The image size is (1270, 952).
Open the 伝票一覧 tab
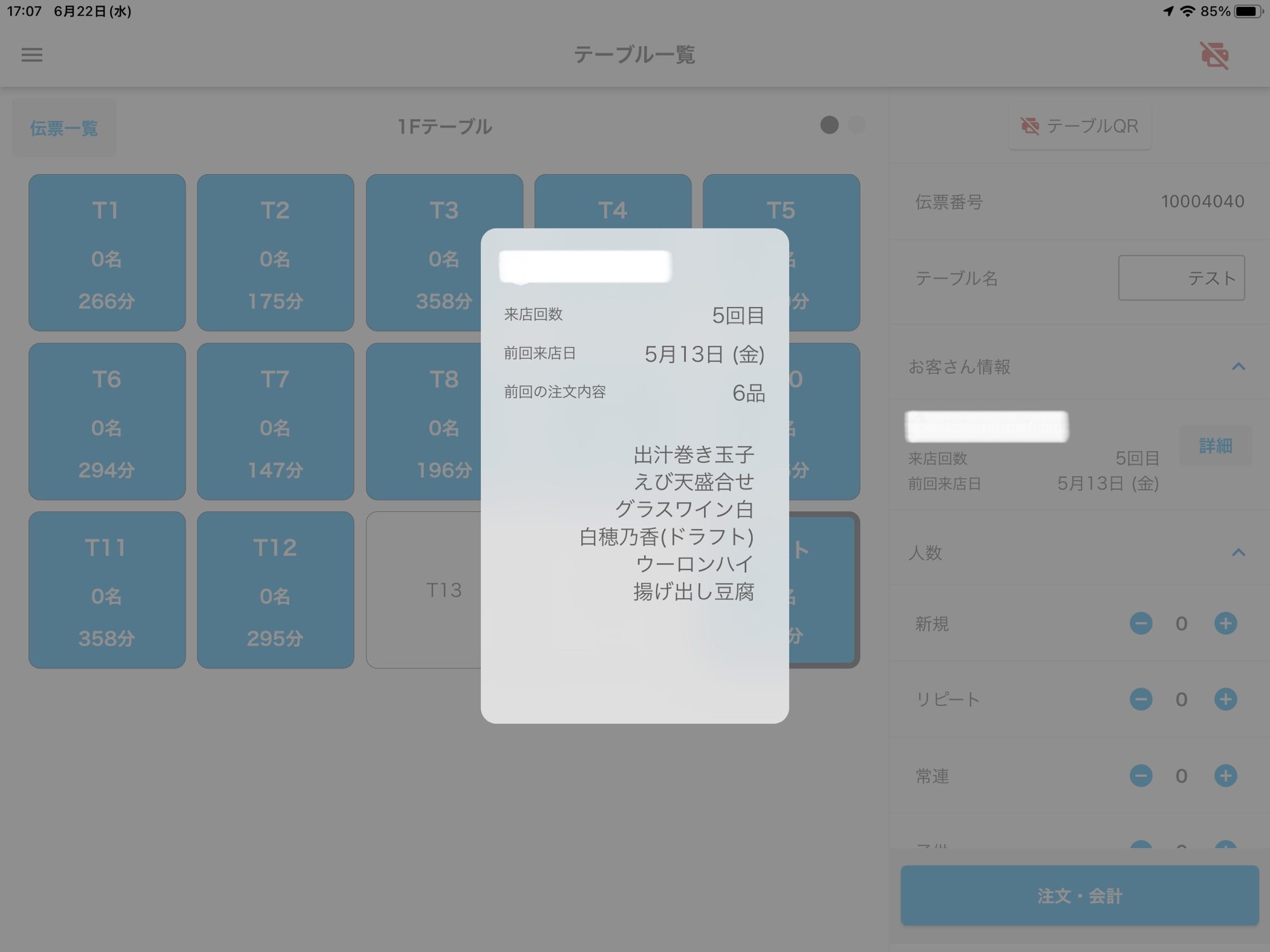pyautogui.click(x=64, y=128)
